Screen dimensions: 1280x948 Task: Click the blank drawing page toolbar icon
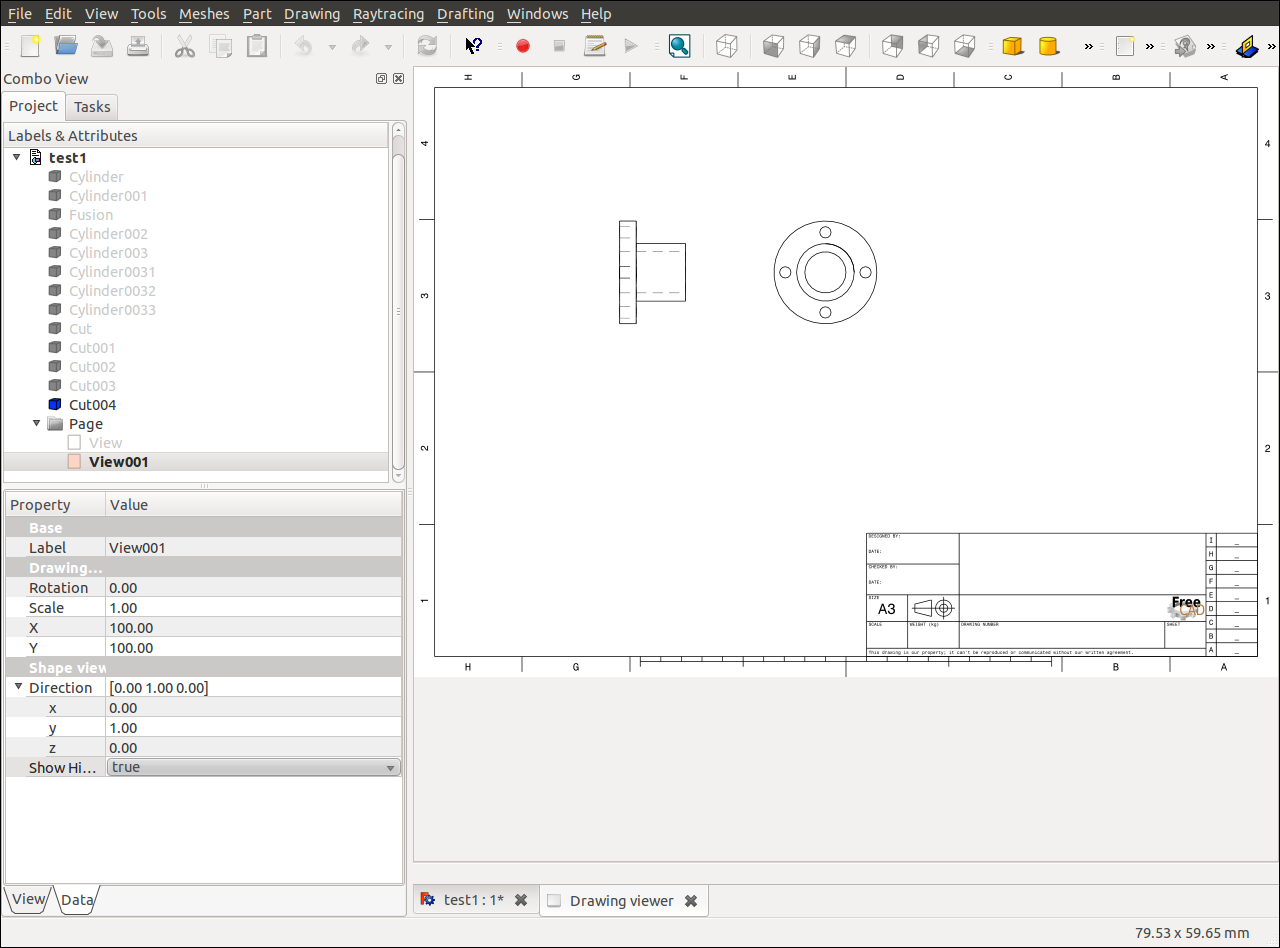[1125, 46]
